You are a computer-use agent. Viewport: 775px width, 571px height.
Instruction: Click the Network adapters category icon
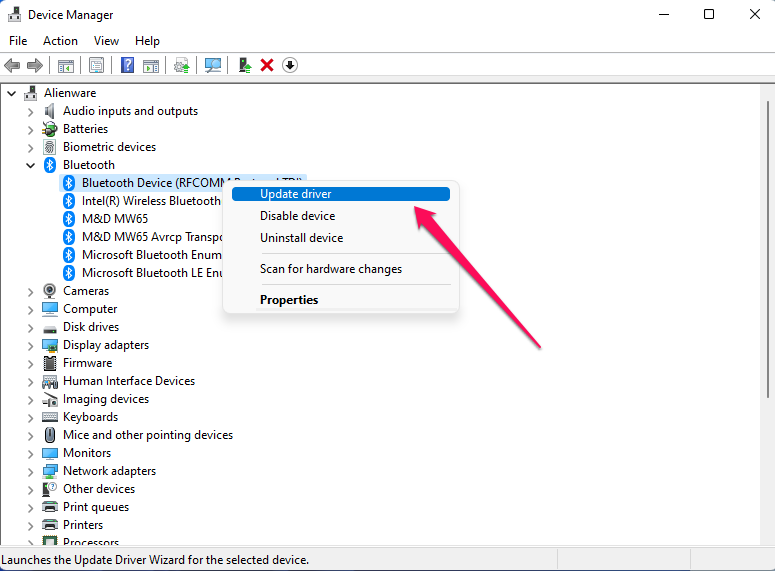[x=50, y=471]
